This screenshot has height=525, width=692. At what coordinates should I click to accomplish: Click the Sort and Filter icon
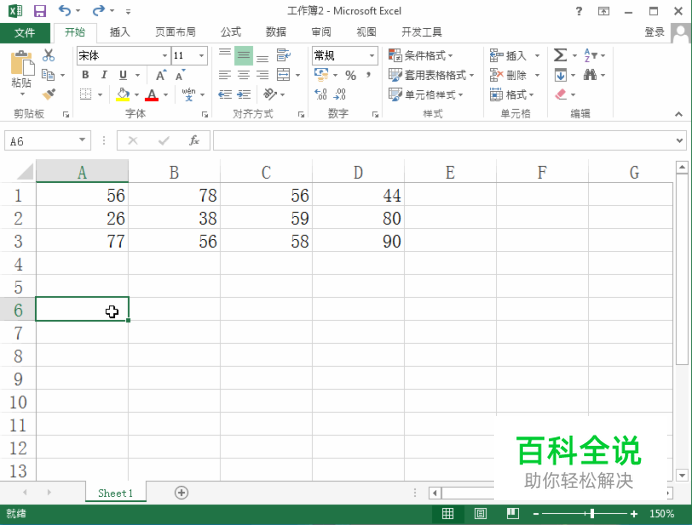click(x=590, y=55)
